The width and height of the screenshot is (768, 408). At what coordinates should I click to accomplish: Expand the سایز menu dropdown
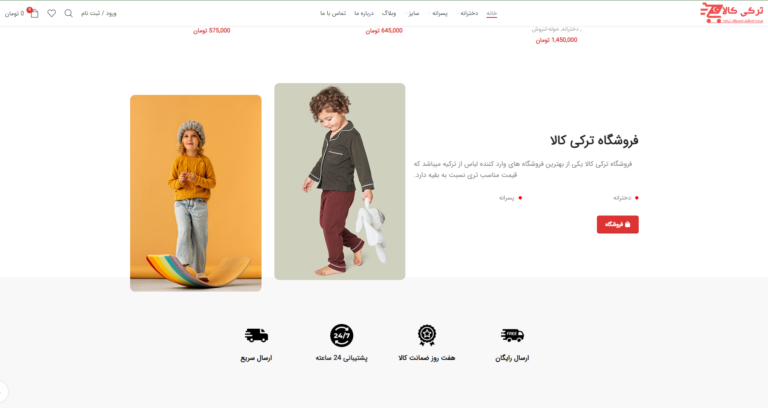tap(412, 13)
